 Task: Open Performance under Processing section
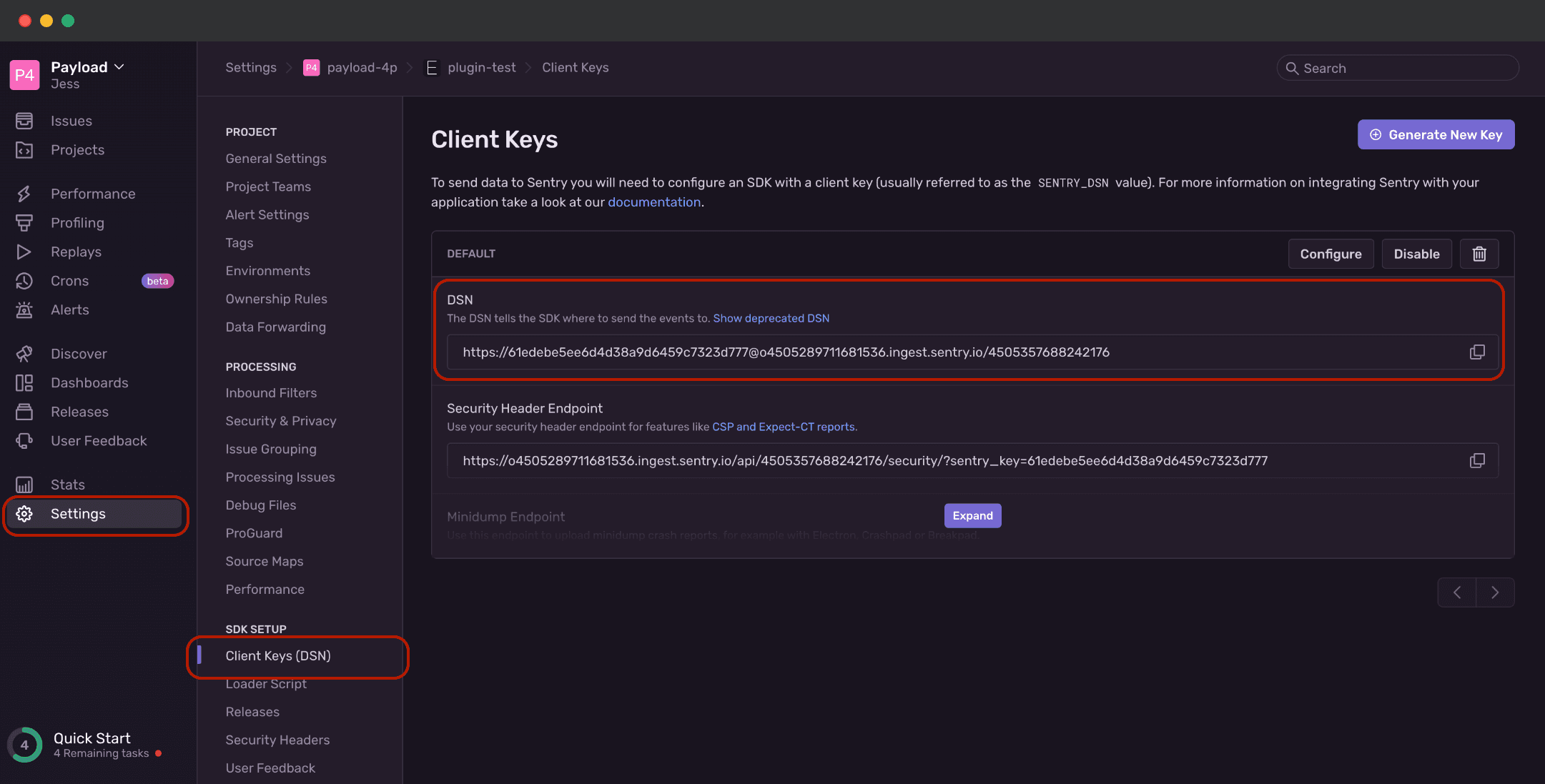265,589
